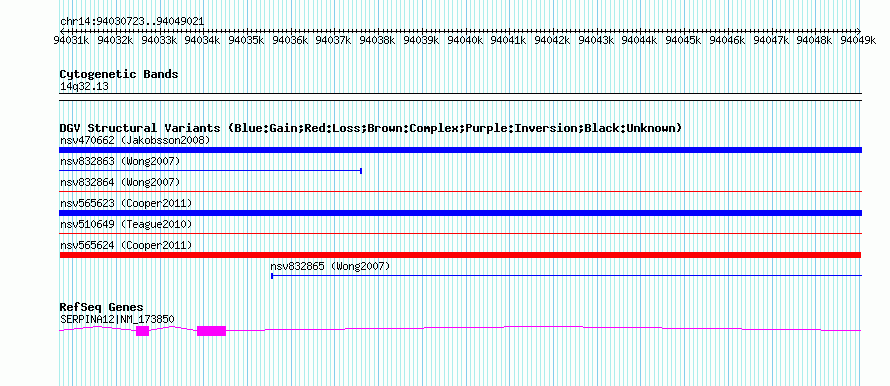Viewport: 890px width, 386px height.
Task: Select the 14q32.13 band label
Action: [84, 87]
